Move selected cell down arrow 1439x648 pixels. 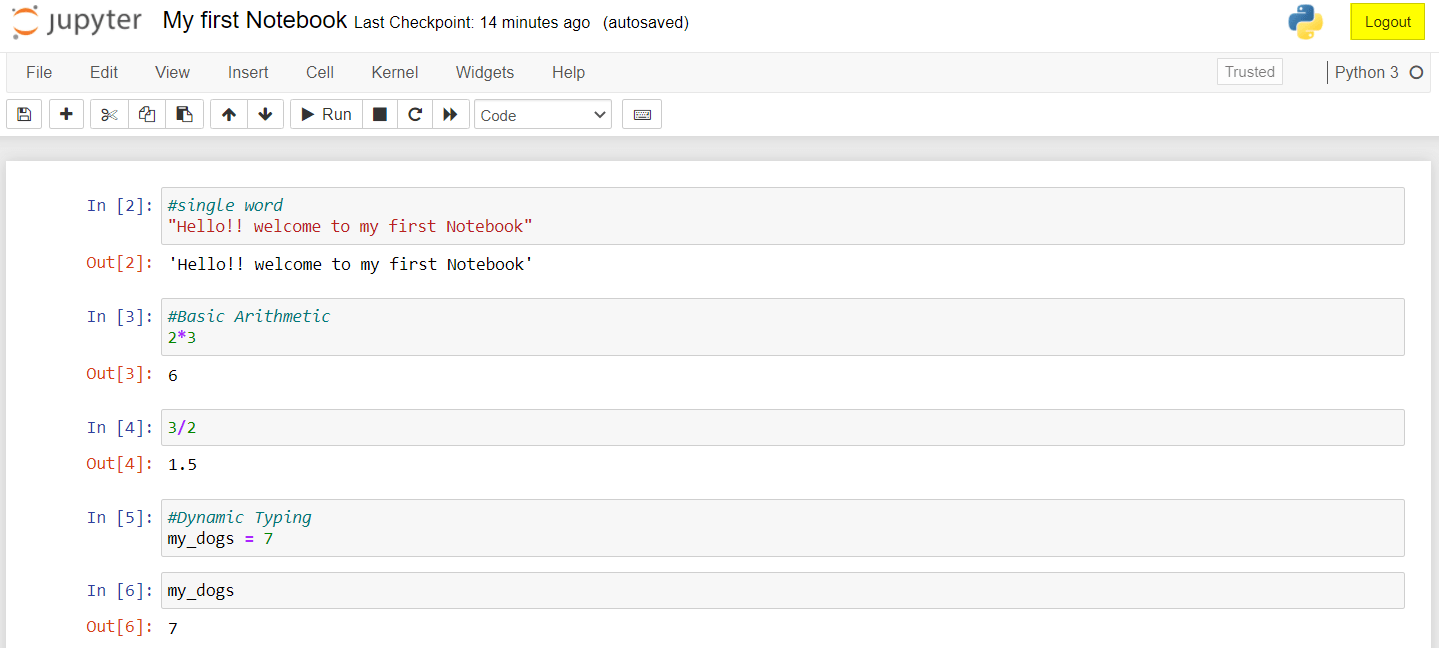tap(265, 115)
